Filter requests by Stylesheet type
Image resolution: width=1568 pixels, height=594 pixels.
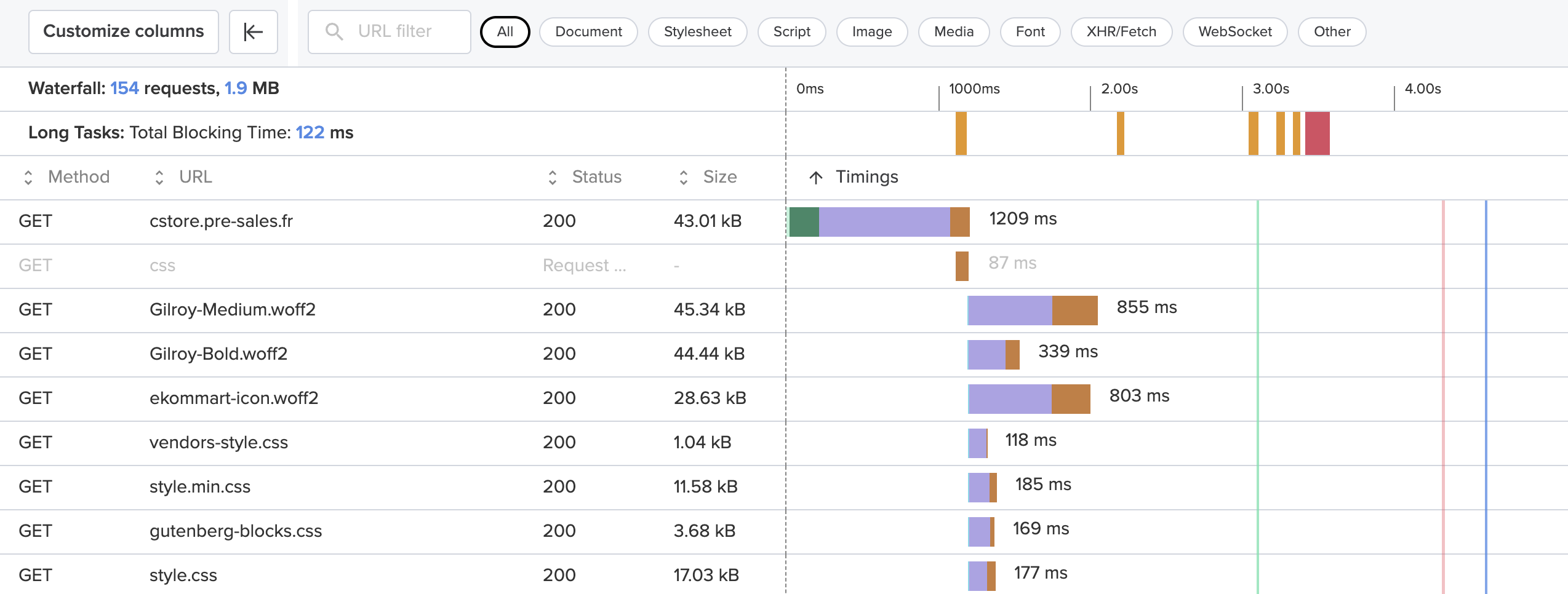pos(698,32)
